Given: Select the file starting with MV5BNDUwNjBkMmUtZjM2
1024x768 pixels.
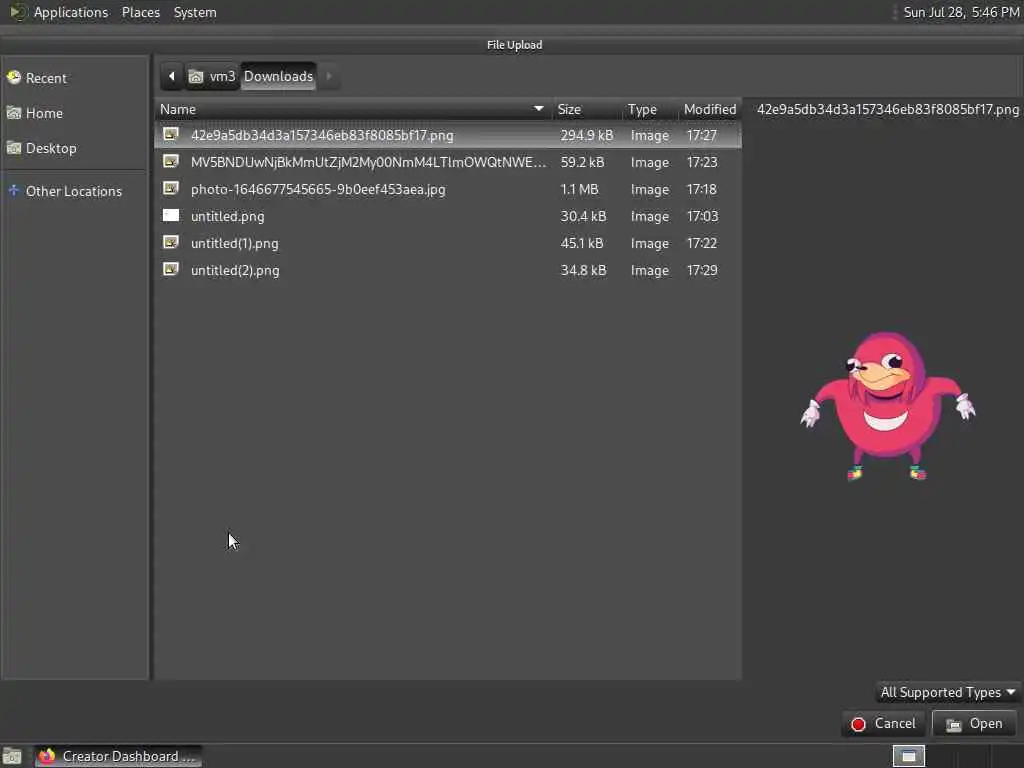Looking at the screenshot, I should tap(448, 162).
